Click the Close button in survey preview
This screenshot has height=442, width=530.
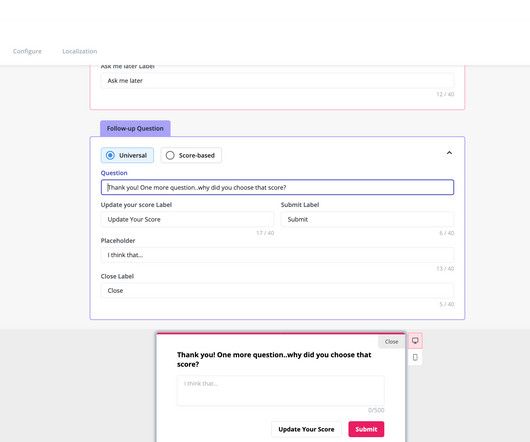[x=391, y=342]
